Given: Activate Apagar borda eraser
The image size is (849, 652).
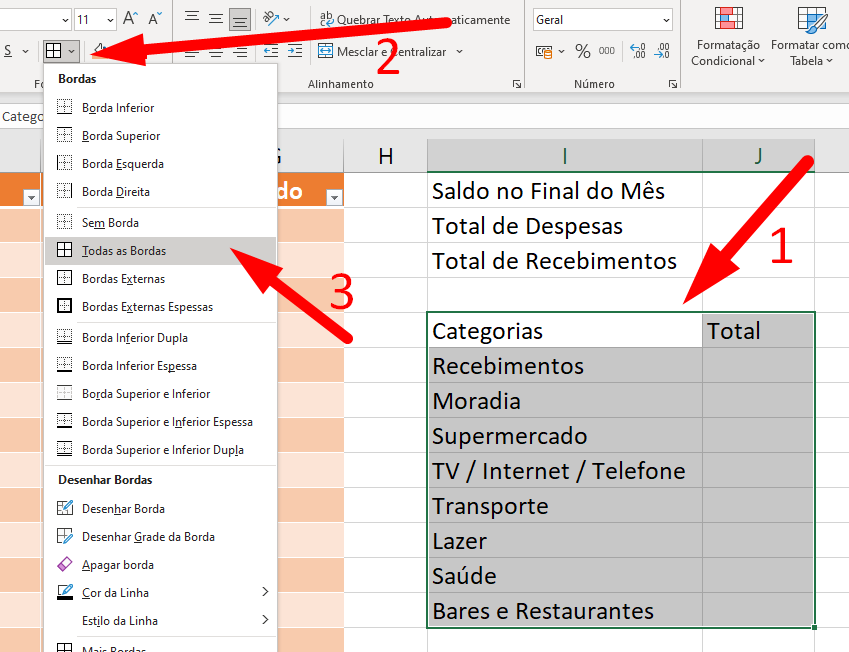Looking at the screenshot, I should (161, 565).
